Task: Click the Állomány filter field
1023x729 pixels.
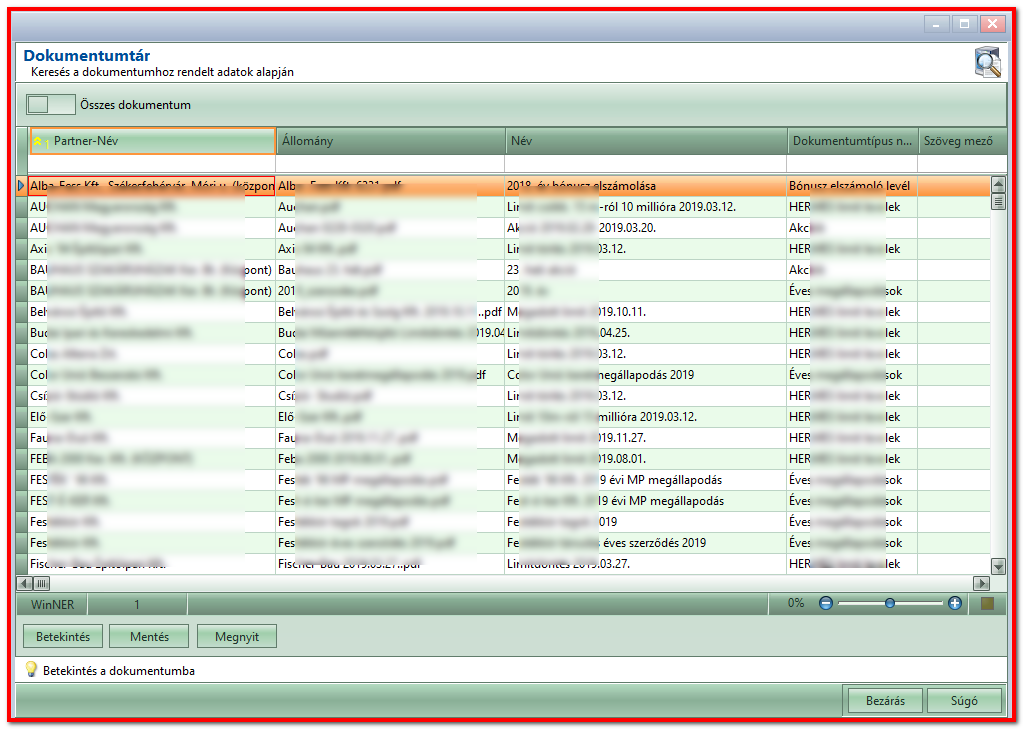Action: pyautogui.click(x=390, y=163)
